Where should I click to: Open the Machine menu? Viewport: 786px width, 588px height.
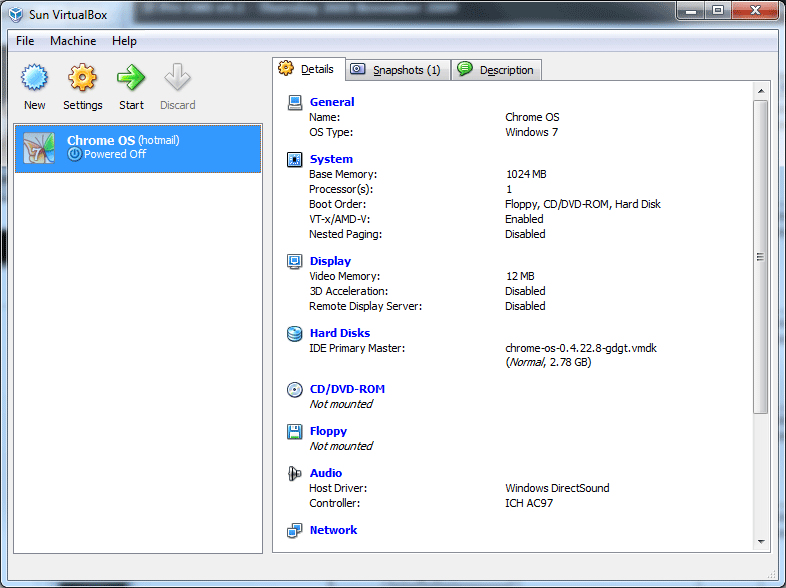pos(73,41)
